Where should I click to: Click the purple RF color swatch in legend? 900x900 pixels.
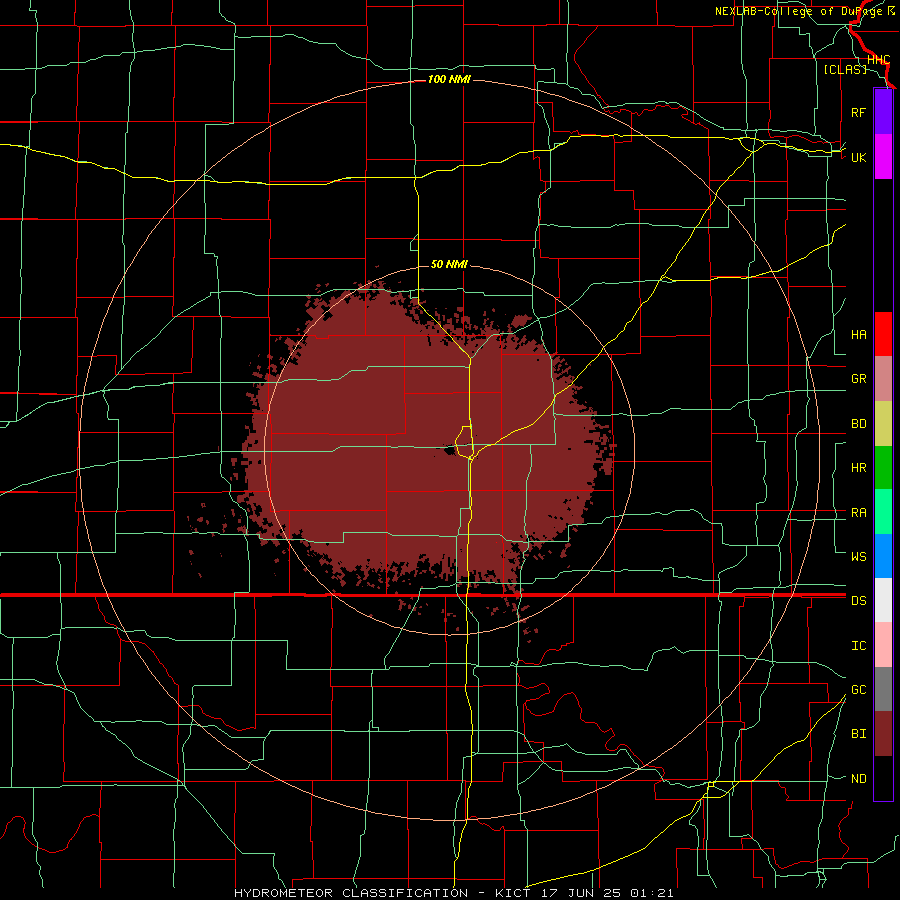(883, 112)
